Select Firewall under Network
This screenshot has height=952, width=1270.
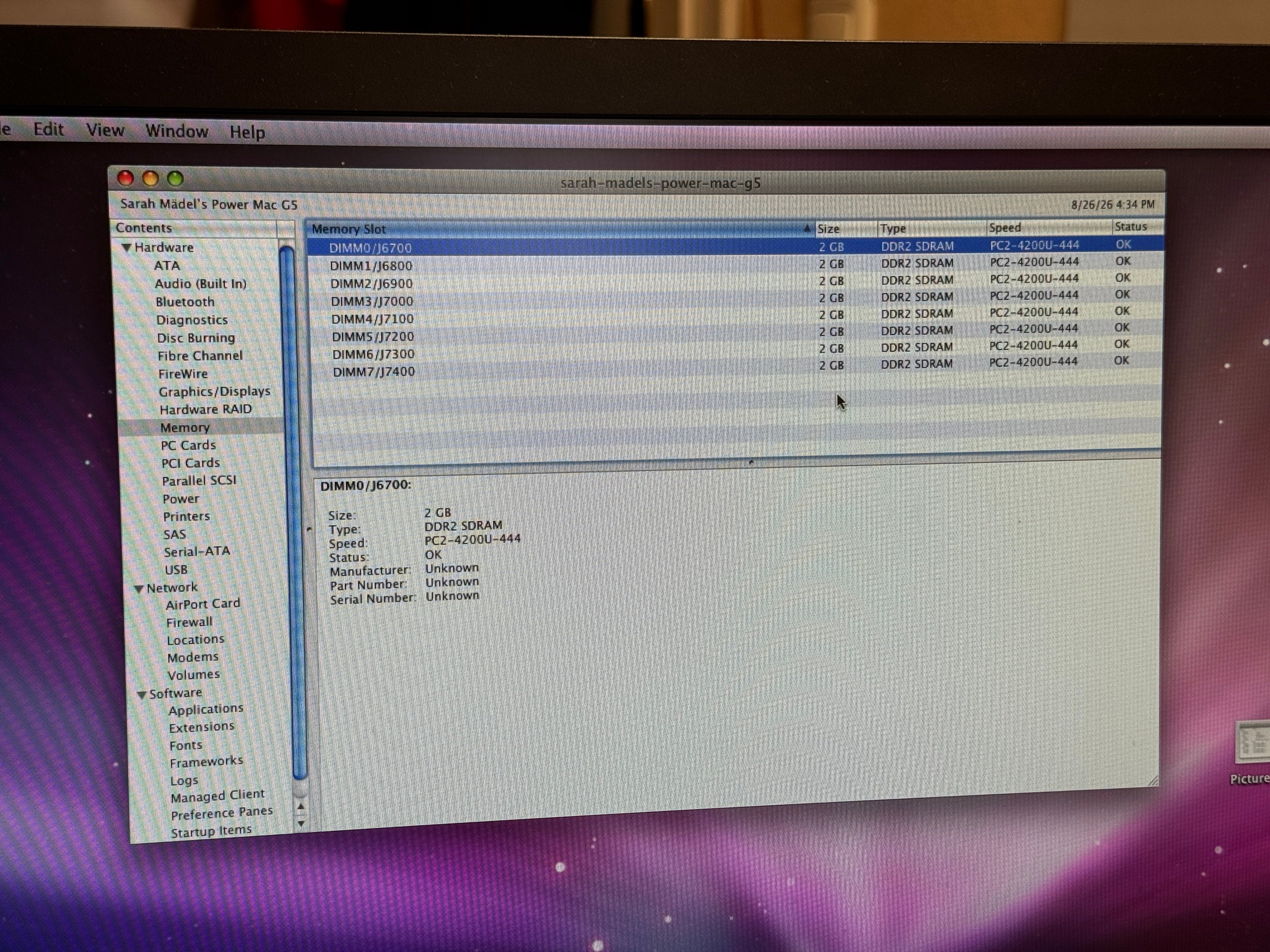(x=189, y=622)
